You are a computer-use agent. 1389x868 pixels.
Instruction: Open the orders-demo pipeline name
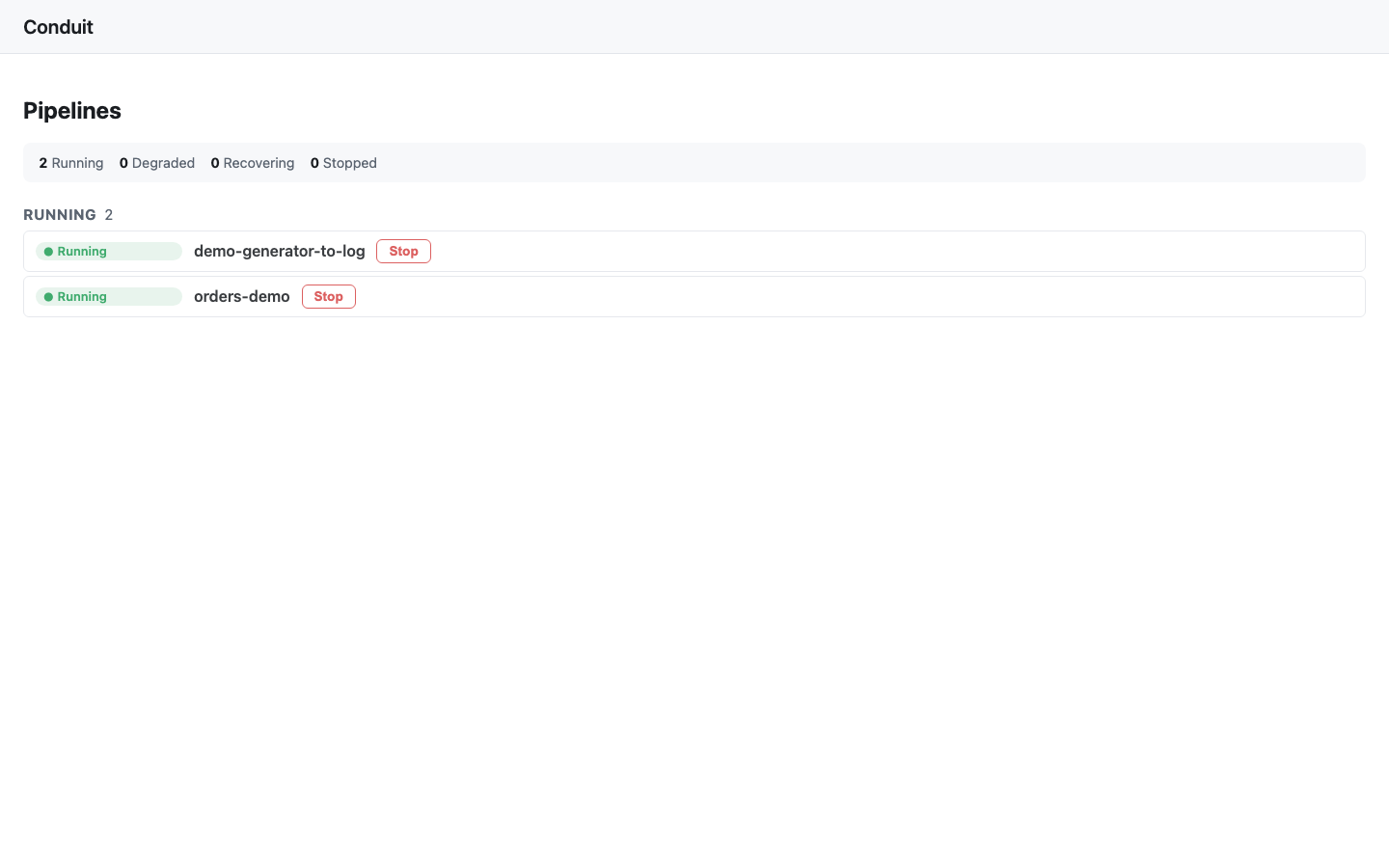click(x=242, y=297)
